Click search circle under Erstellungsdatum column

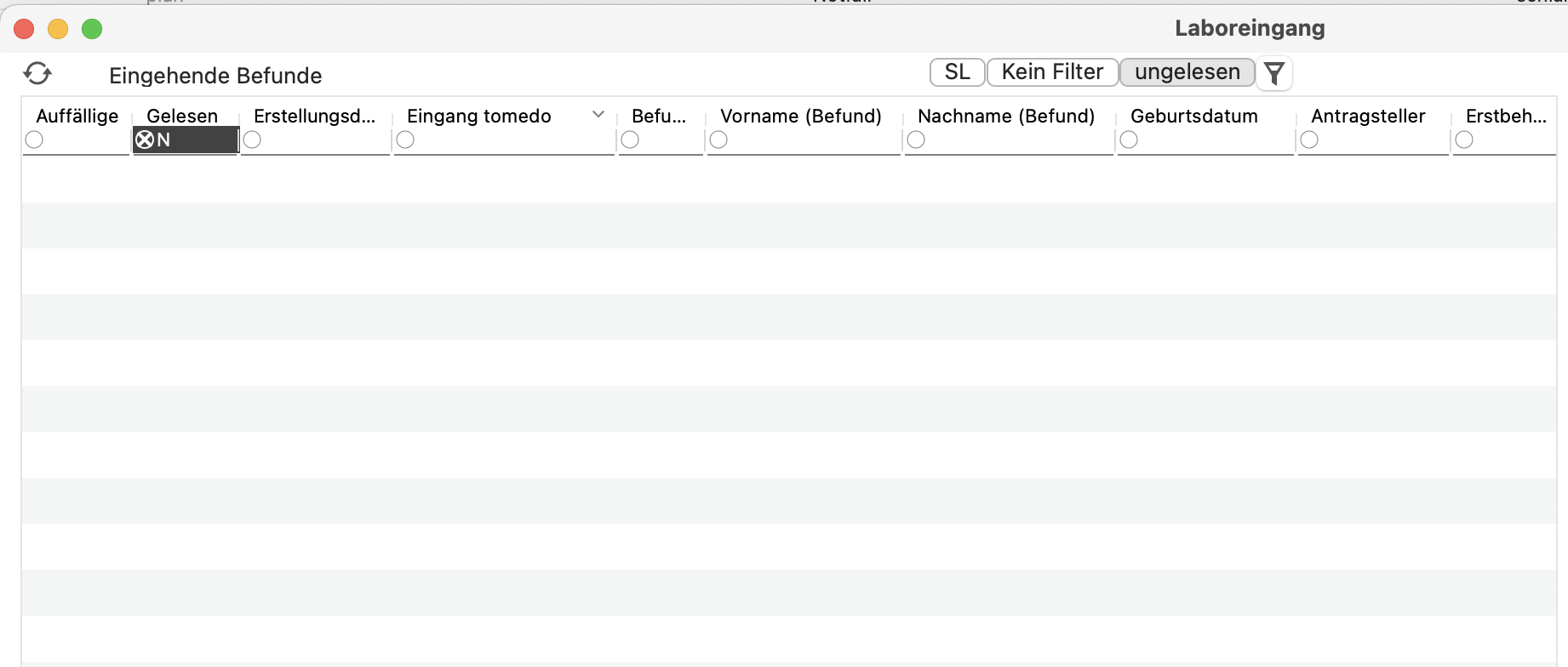[252, 140]
